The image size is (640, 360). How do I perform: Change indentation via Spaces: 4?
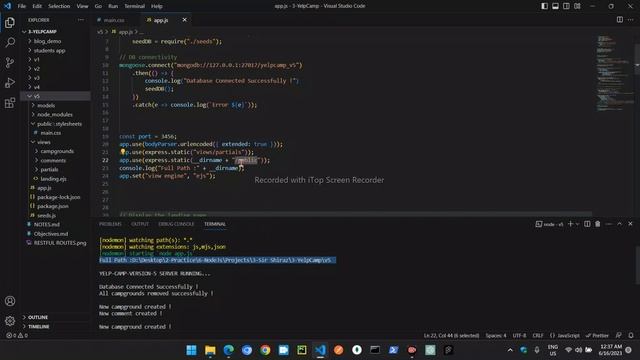pos(496,336)
